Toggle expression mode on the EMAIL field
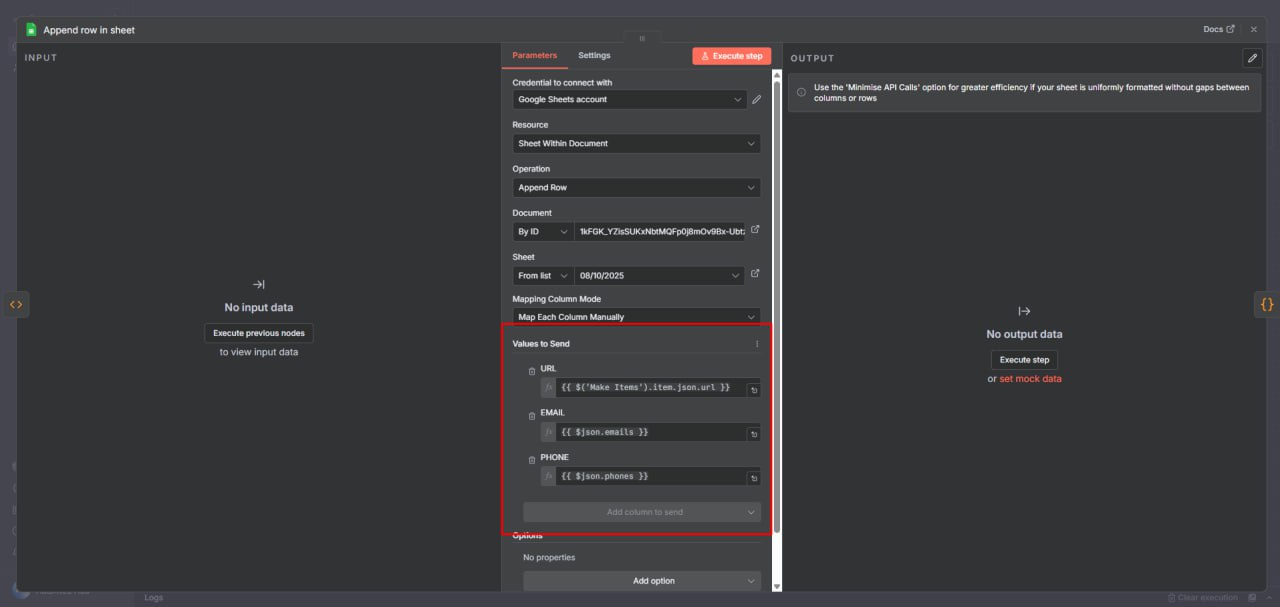Viewport: 1280px width, 607px height. (x=548, y=432)
